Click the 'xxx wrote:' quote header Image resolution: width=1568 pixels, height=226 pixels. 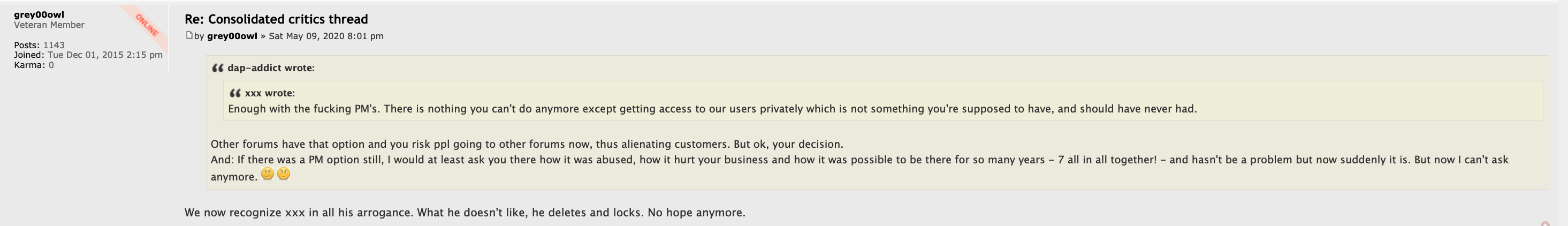point(270,93)
